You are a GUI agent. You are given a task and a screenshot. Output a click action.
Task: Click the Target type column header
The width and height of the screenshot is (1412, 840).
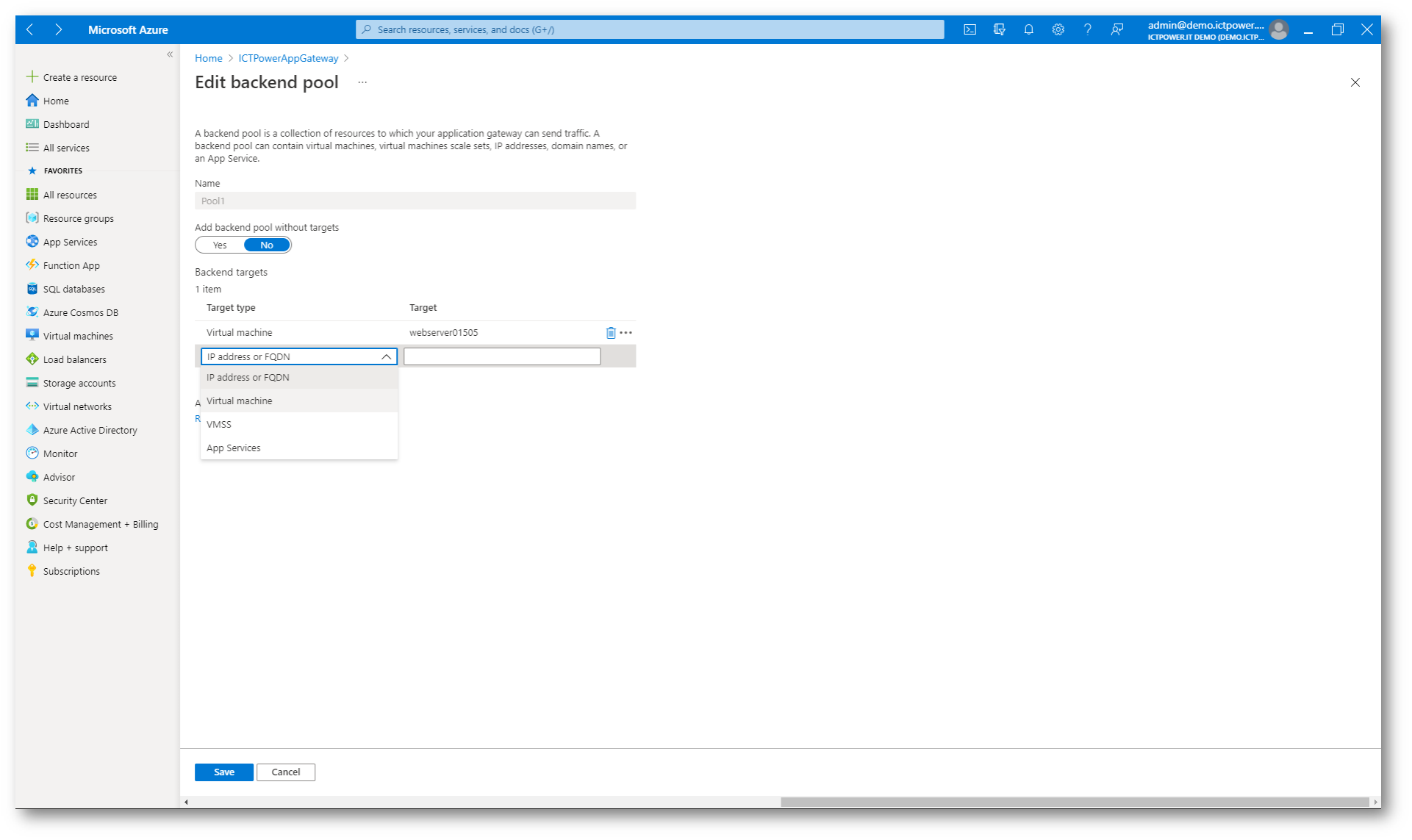pos(231,308)
